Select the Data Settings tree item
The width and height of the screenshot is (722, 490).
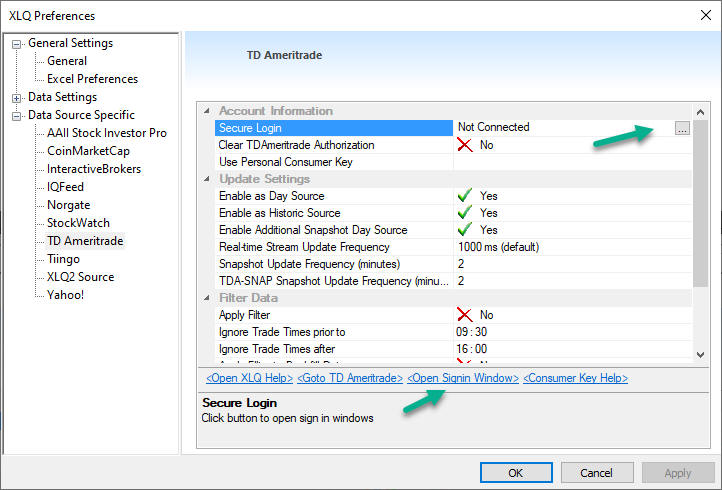(62, 97)
